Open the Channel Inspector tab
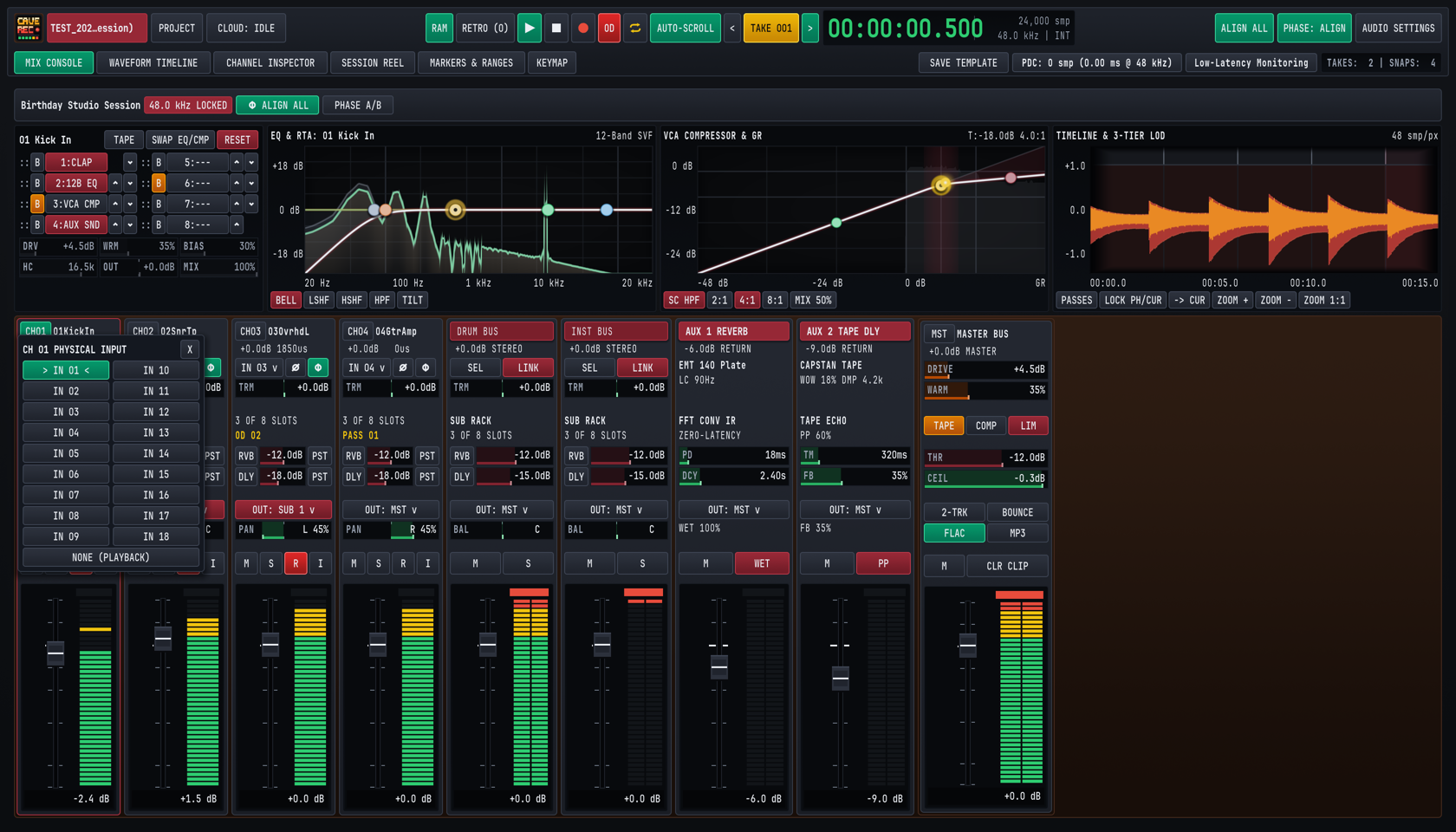Viewport: 1456px width, 832px height. pos(270,62)
